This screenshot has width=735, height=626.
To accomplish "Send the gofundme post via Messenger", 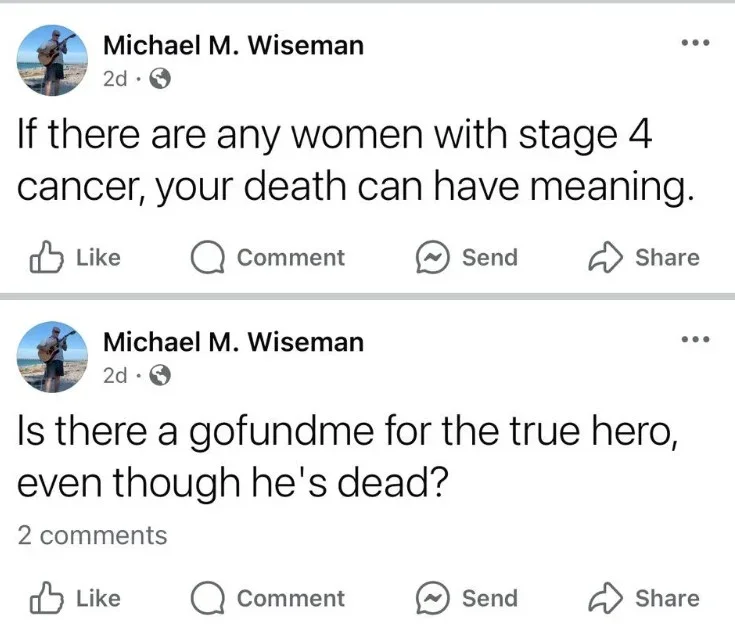I will tap(467, 599).
